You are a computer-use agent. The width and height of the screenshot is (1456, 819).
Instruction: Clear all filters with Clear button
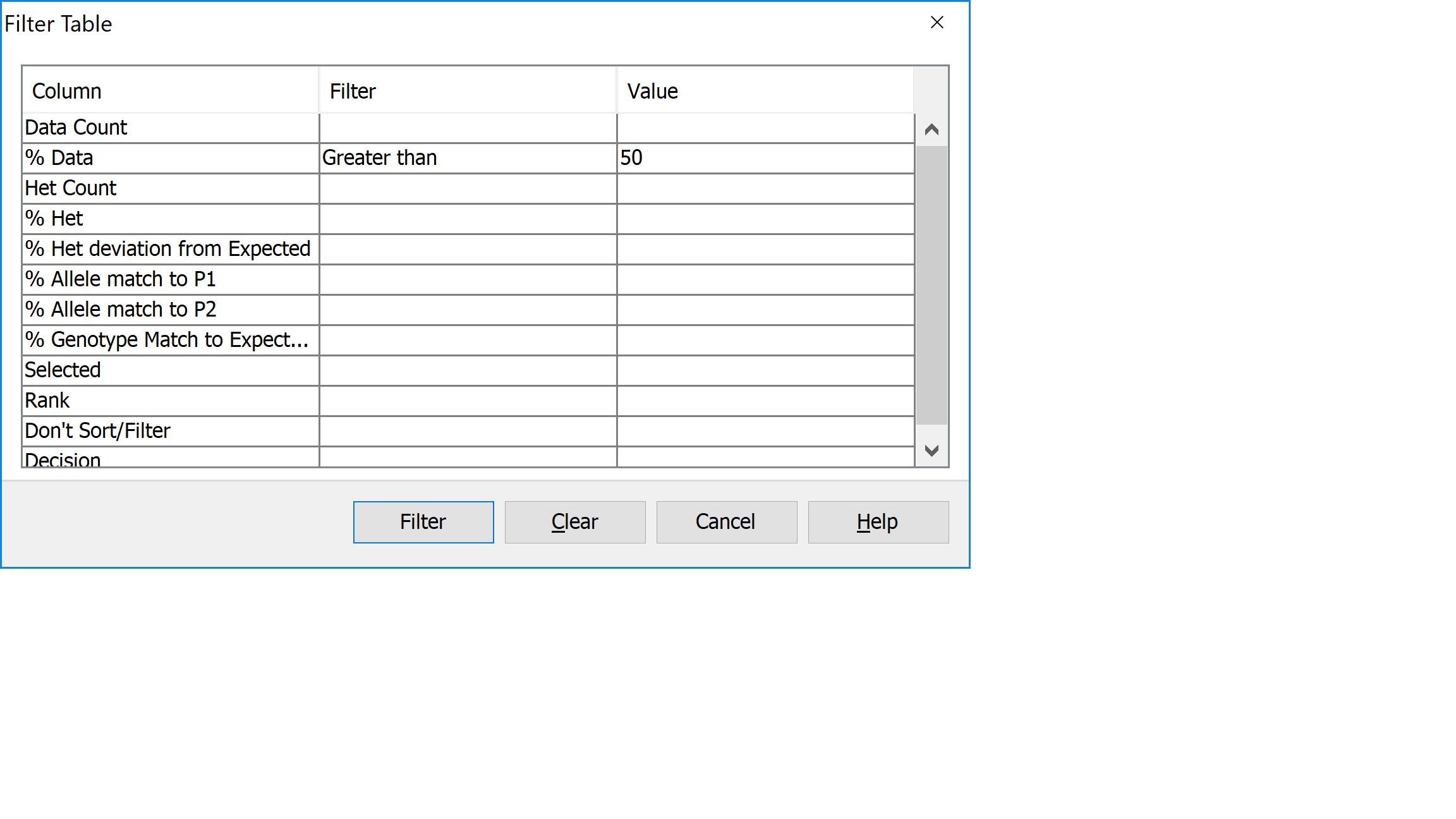tap(575, 522)
